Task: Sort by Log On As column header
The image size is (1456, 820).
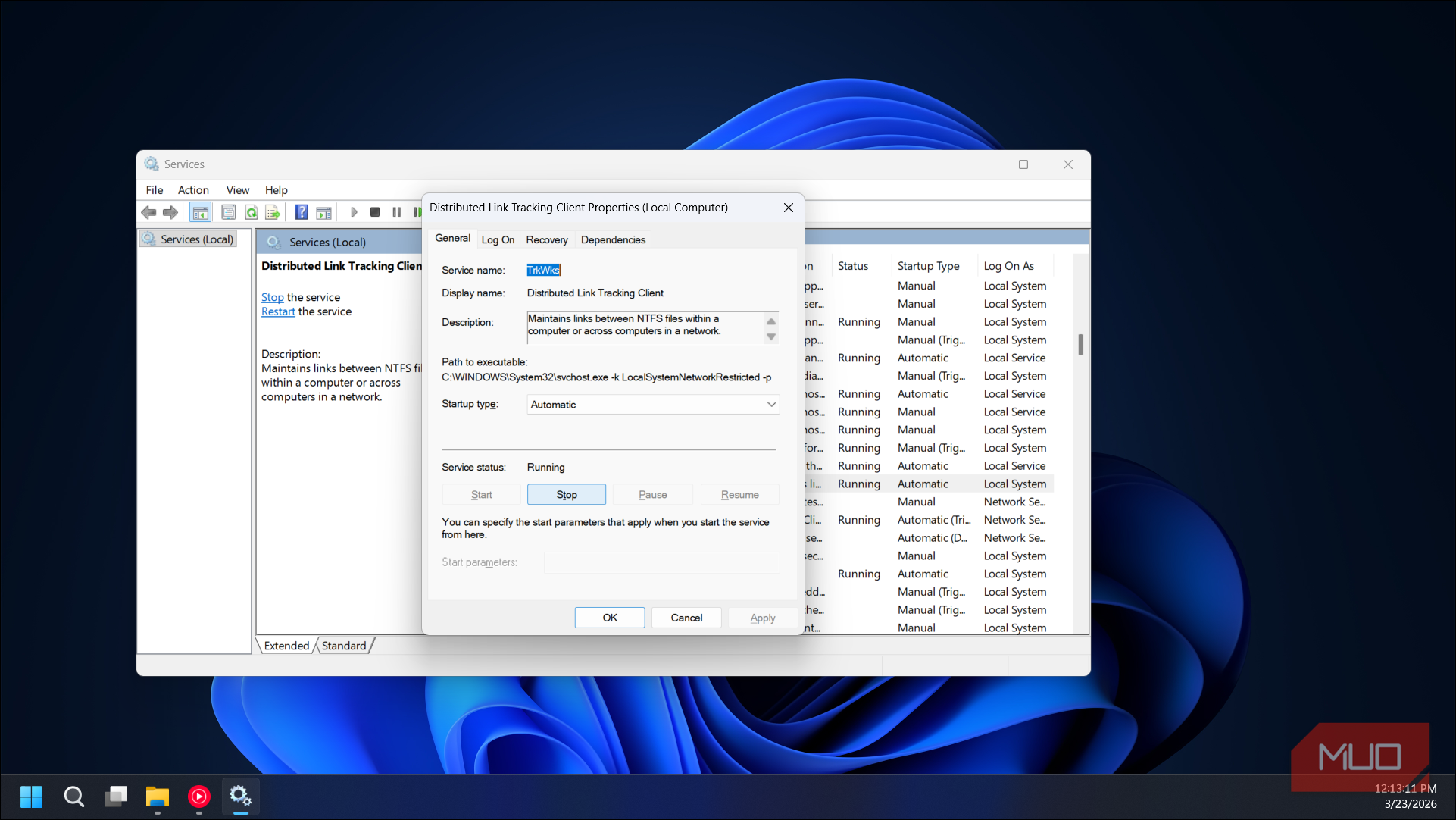Action: [x=1009, y=266]
